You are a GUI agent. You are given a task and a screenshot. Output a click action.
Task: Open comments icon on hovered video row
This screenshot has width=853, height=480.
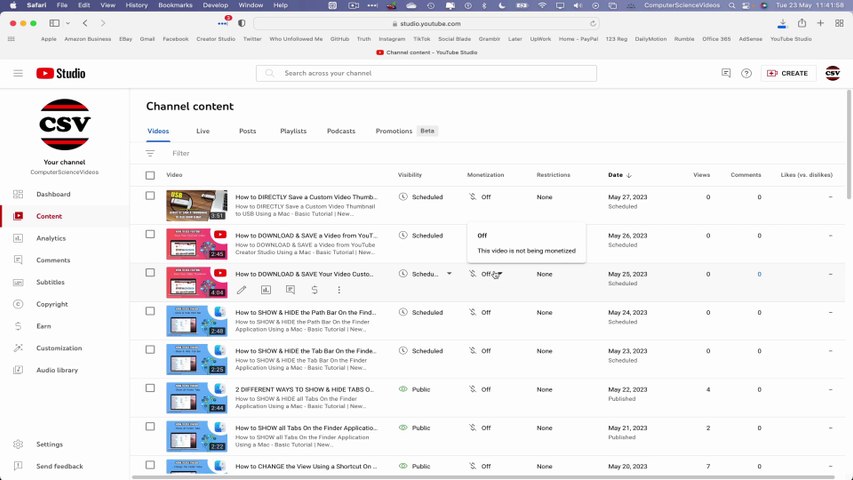click(290, 290)
